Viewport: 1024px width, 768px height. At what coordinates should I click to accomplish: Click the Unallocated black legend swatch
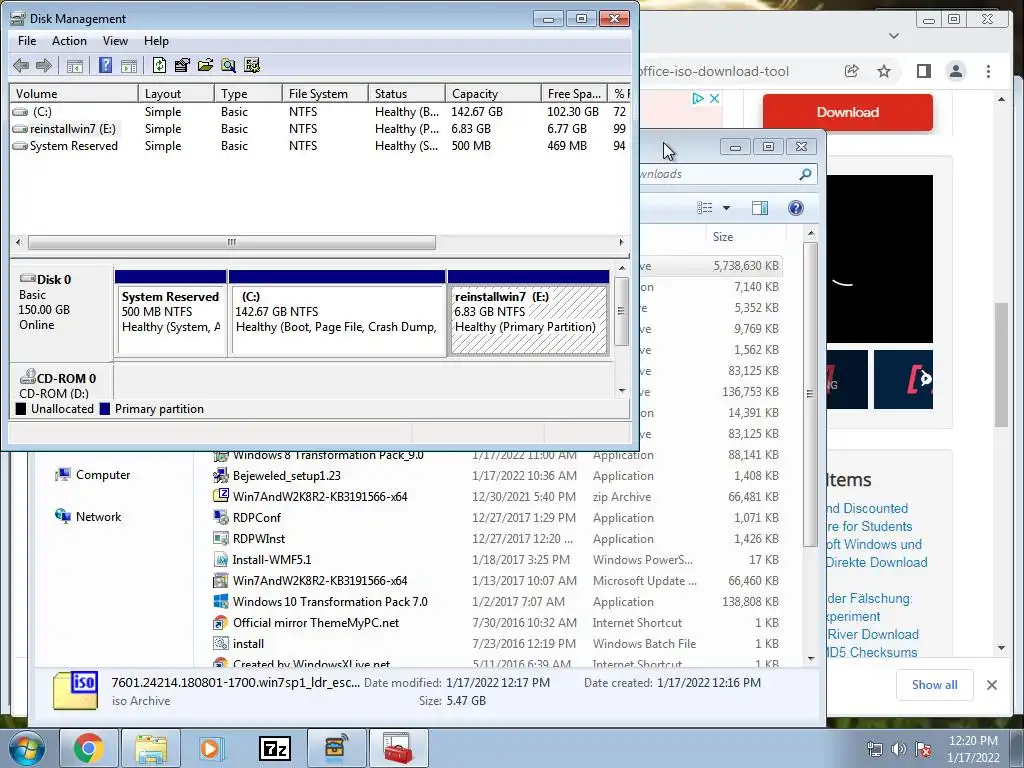(x=21, y=409)
